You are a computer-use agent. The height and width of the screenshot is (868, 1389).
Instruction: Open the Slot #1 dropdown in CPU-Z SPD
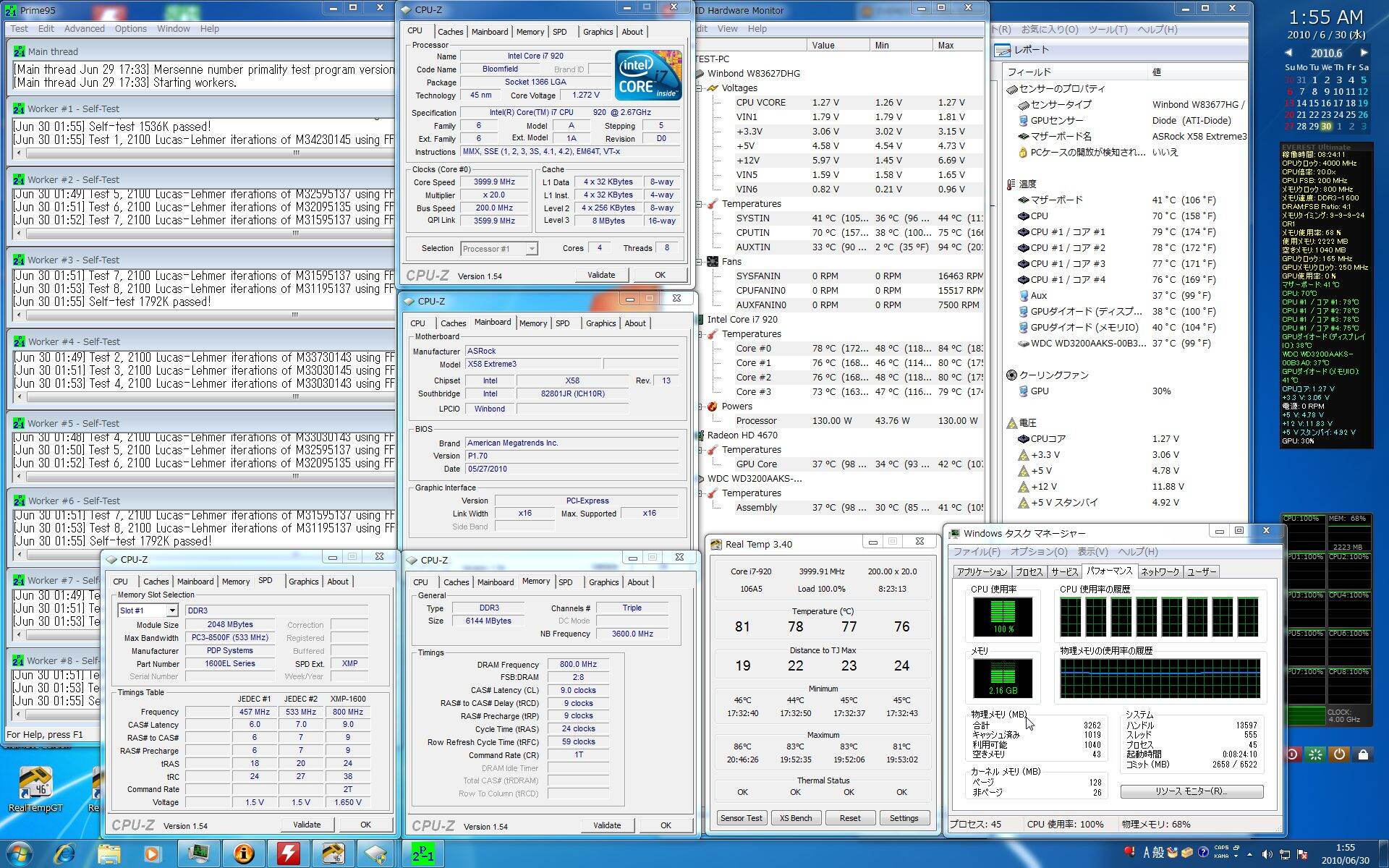pos(172,610)
